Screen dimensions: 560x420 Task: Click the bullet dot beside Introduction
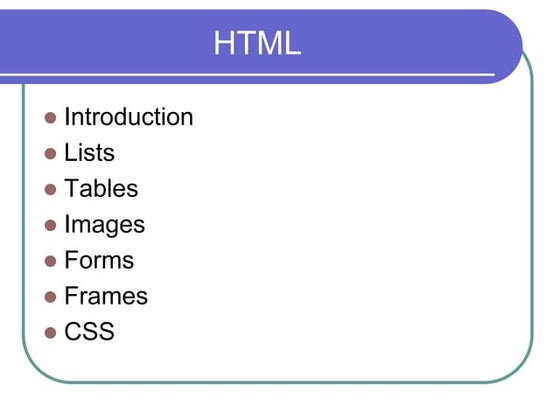pos(50,118)
